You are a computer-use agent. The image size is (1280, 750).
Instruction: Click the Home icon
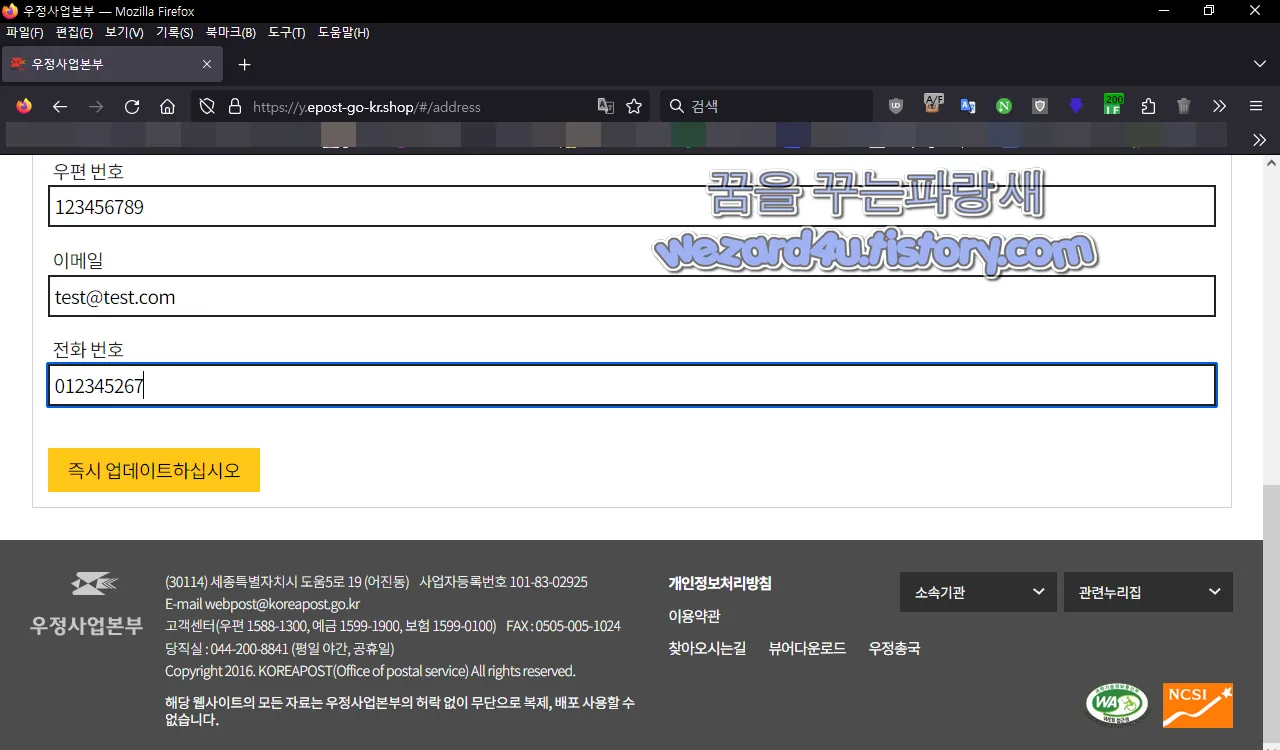tap(167, 105)
